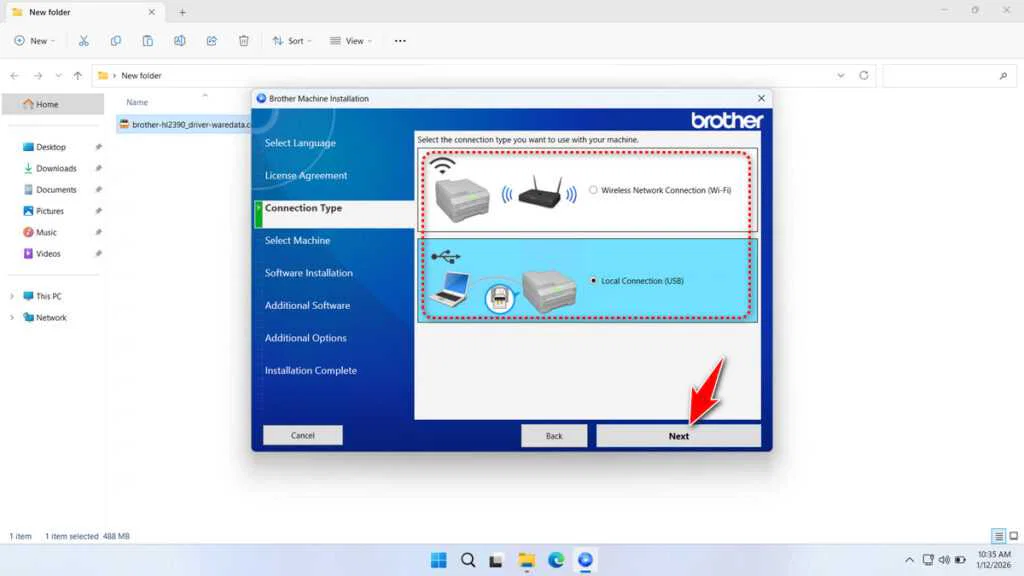Click the Next button in the installer
Viewport: 1024px width, 576px height.
pyautogui.click(x=678, y=435)
